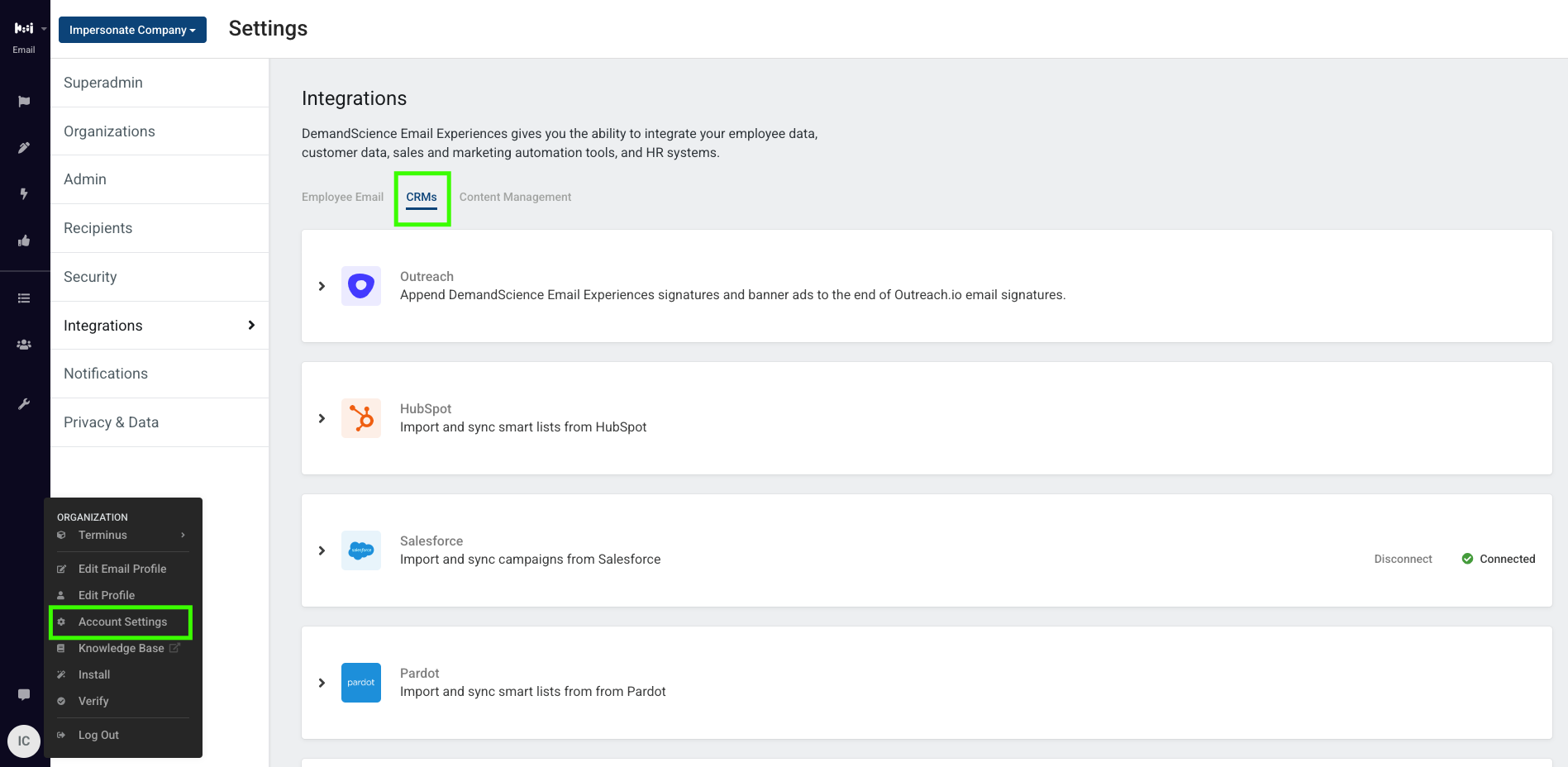Click the thumbs-up icon in sidebar

coord(24,241)
